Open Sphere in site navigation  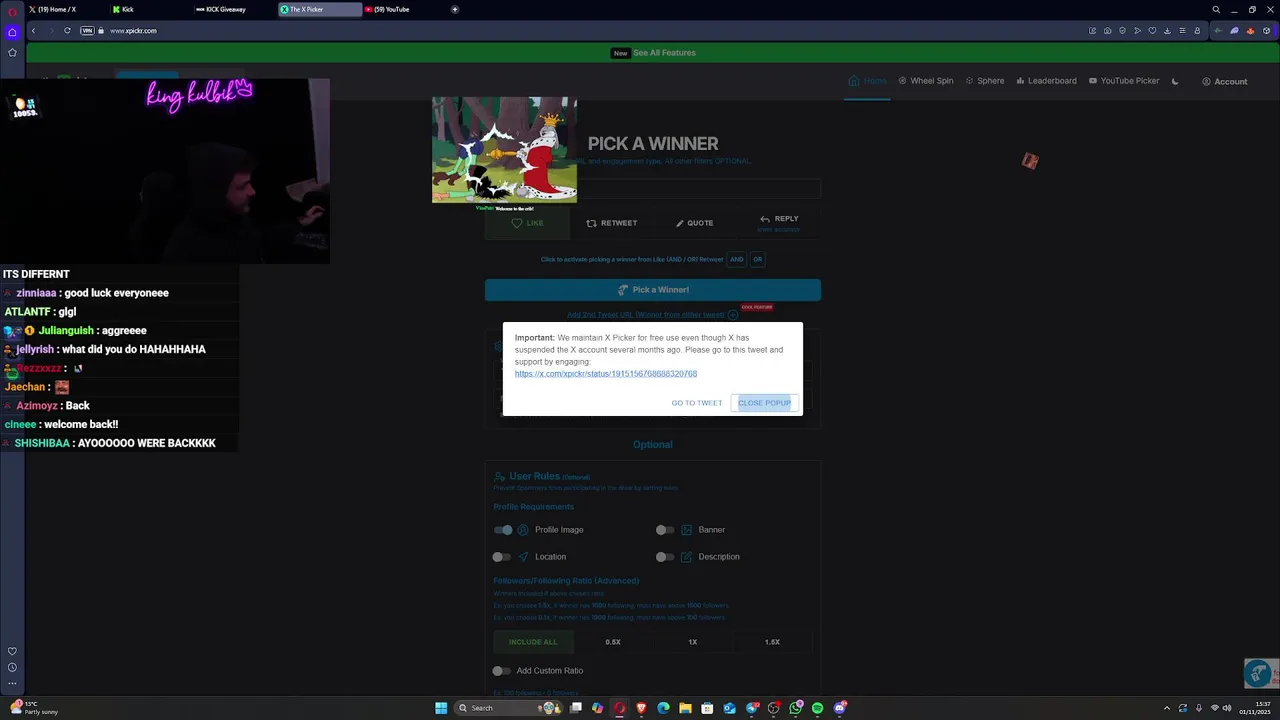click(984, 81)
